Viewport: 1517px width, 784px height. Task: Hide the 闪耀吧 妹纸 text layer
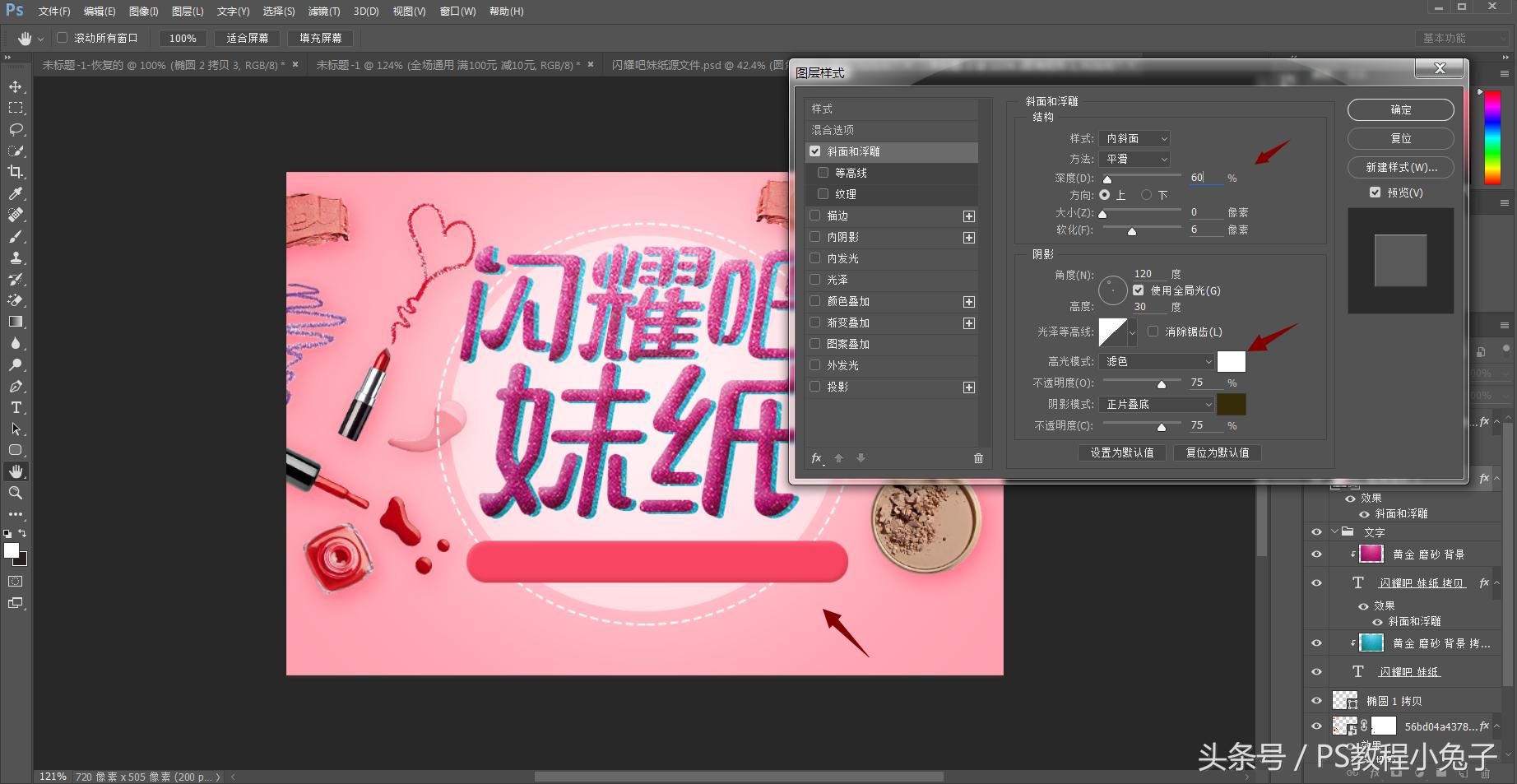(x=1315, y=671)
